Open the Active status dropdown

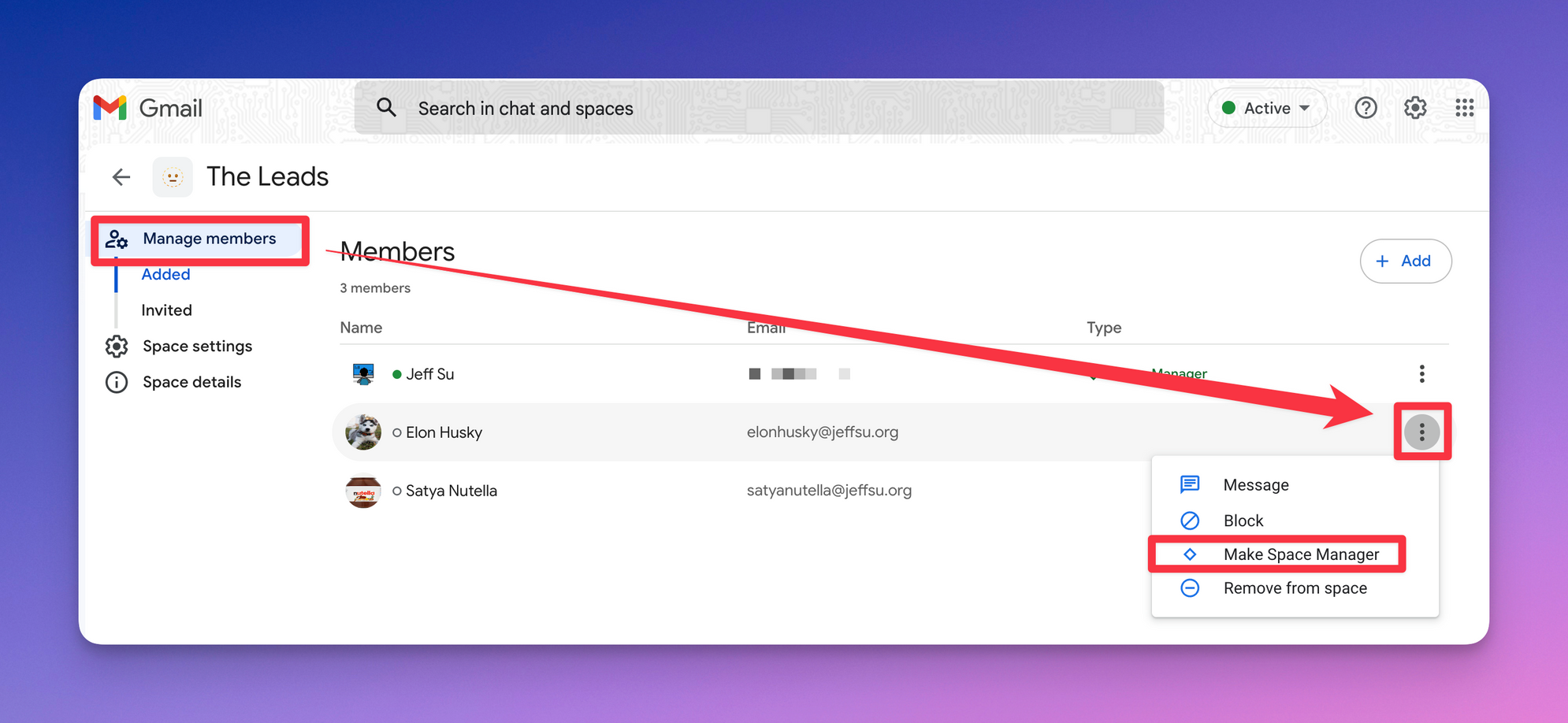pyautogui.click(x=1267, y=108)
